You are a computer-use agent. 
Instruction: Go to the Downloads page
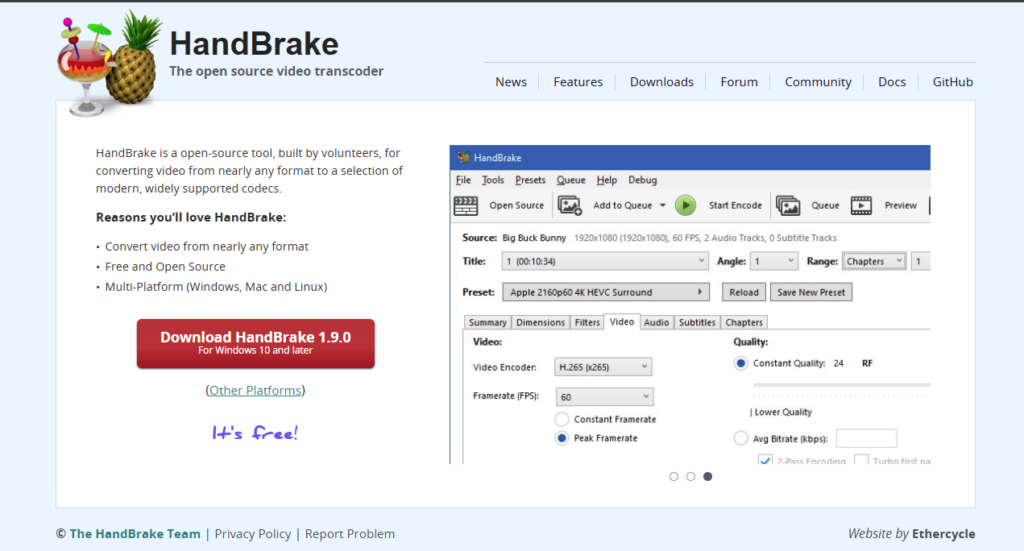click(662, 82)
